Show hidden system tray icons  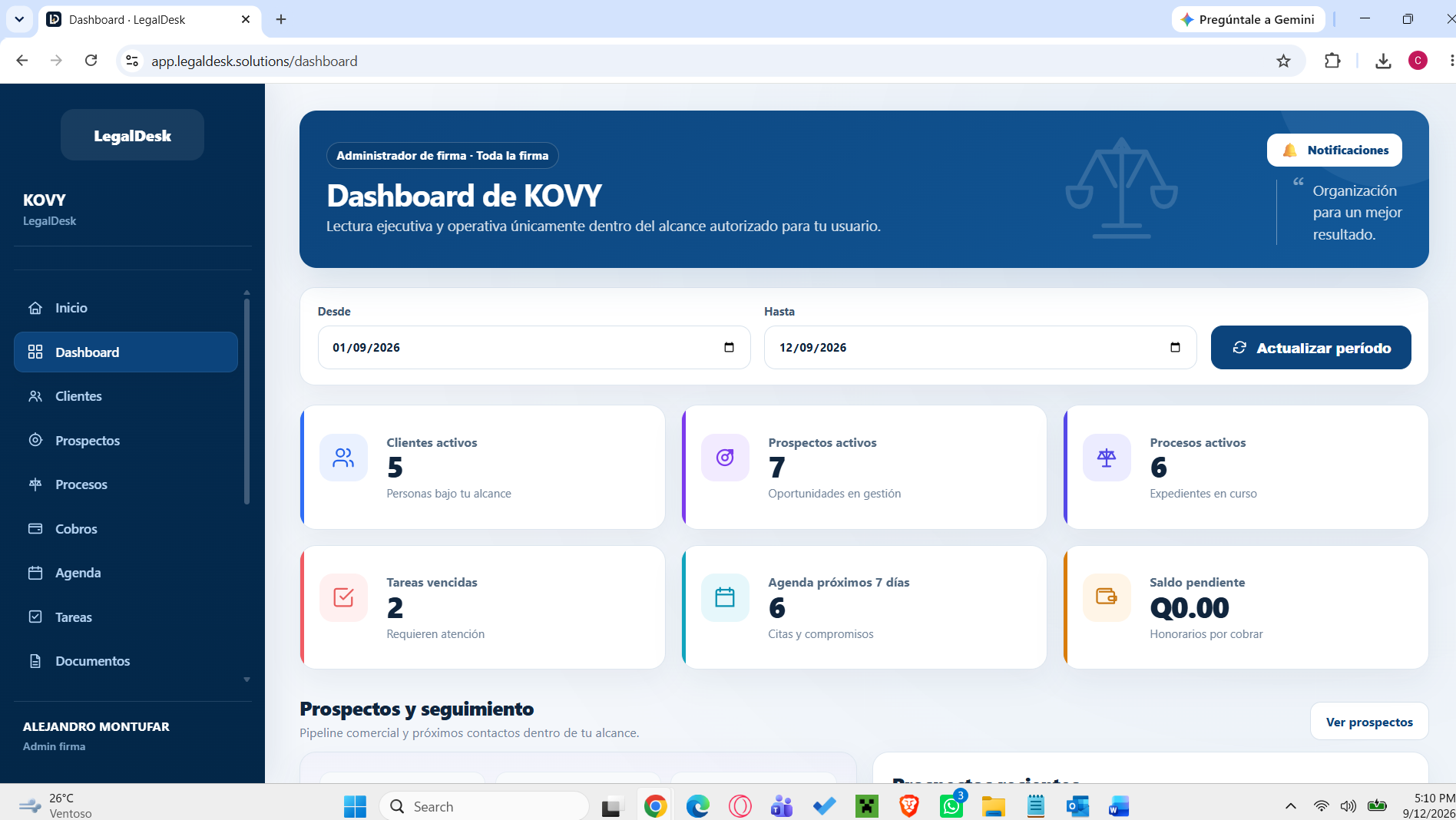pyautogui.click(x=1290, y=806)
